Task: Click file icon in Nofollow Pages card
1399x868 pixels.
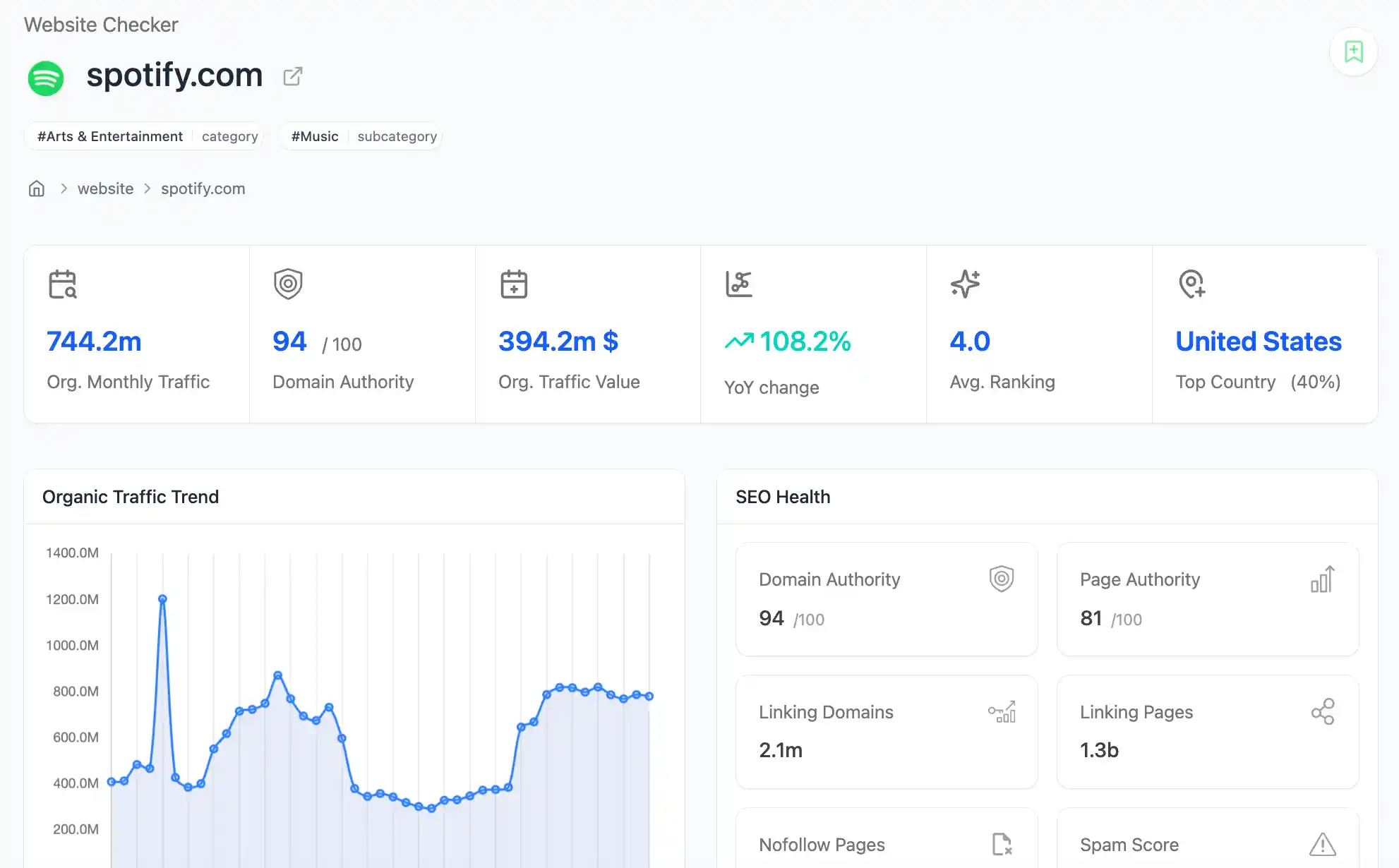Action: 1002,844
